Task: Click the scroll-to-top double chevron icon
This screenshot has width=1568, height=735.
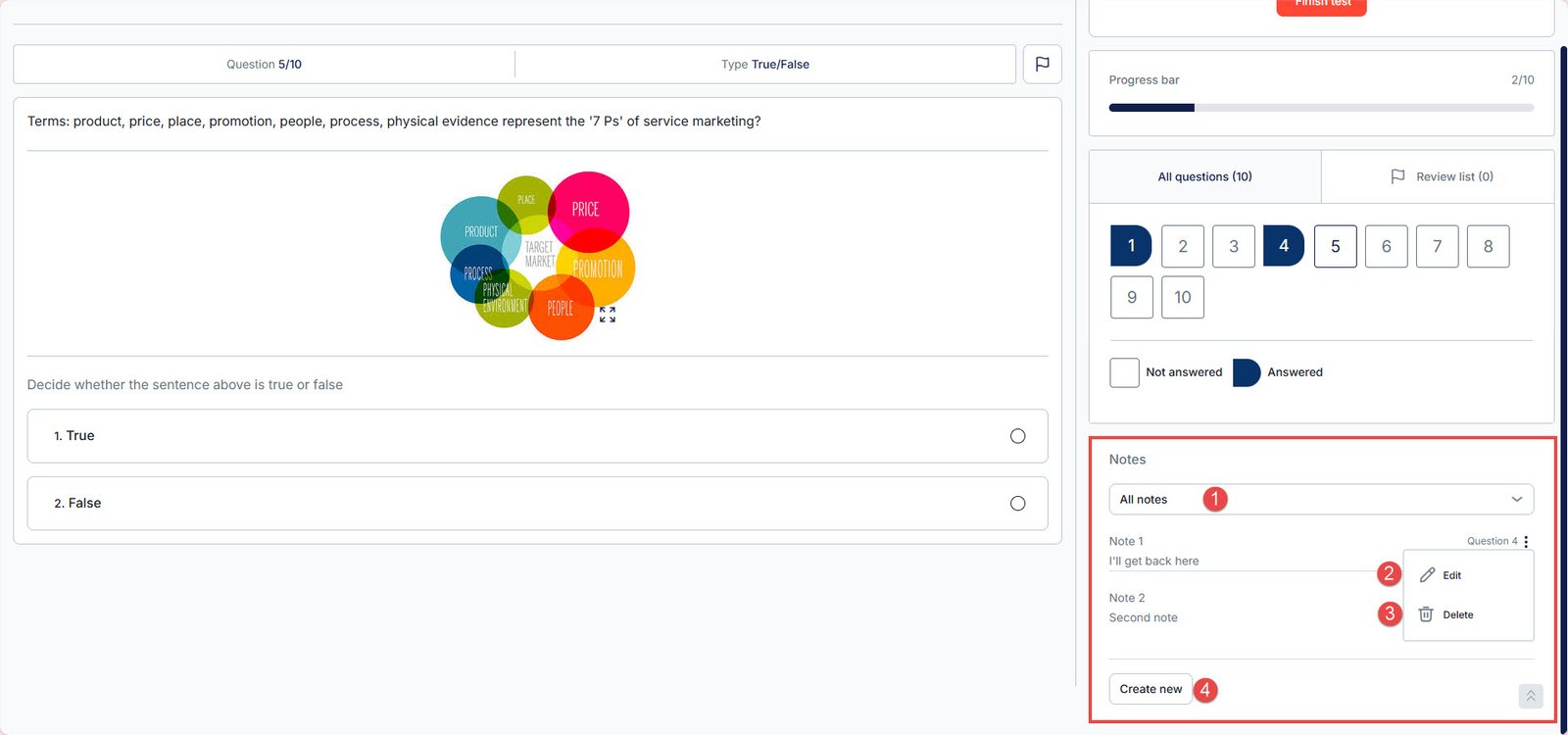Action: click(1530, 696)
